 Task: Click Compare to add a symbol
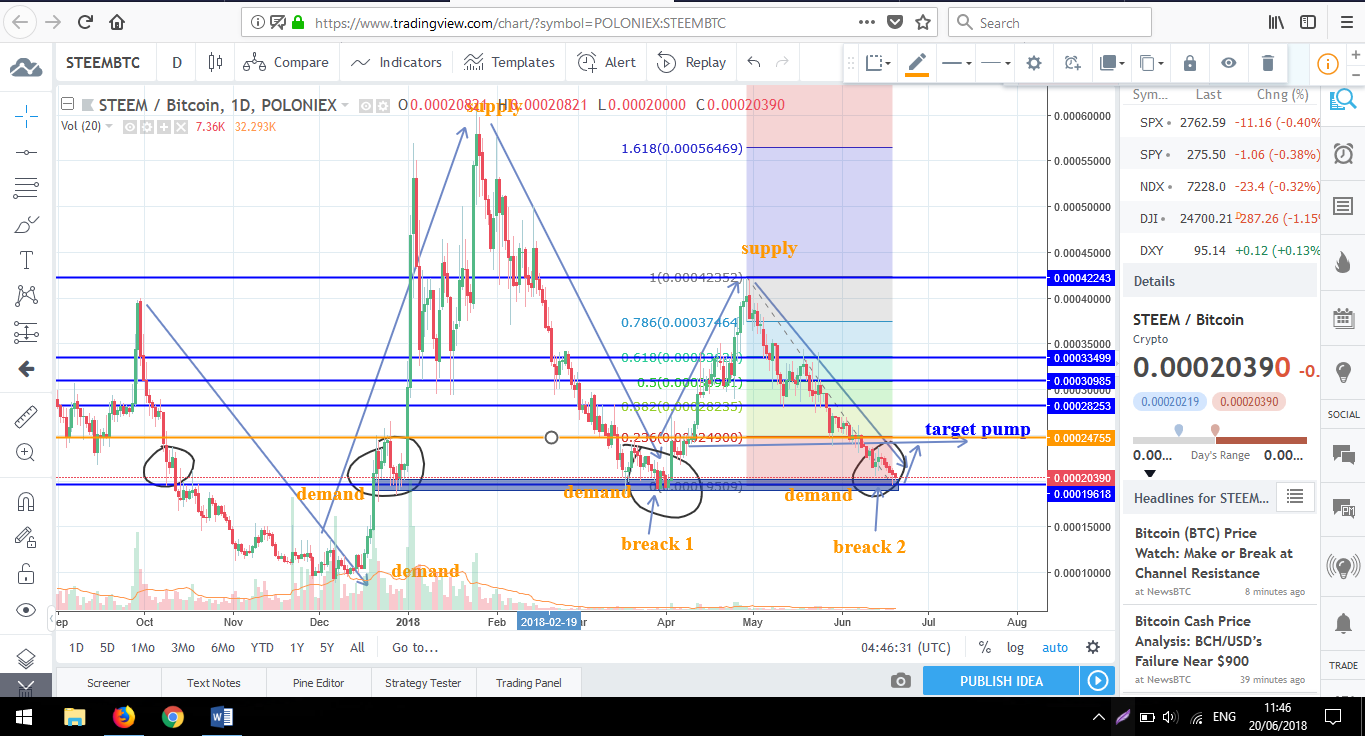(286, 62)
